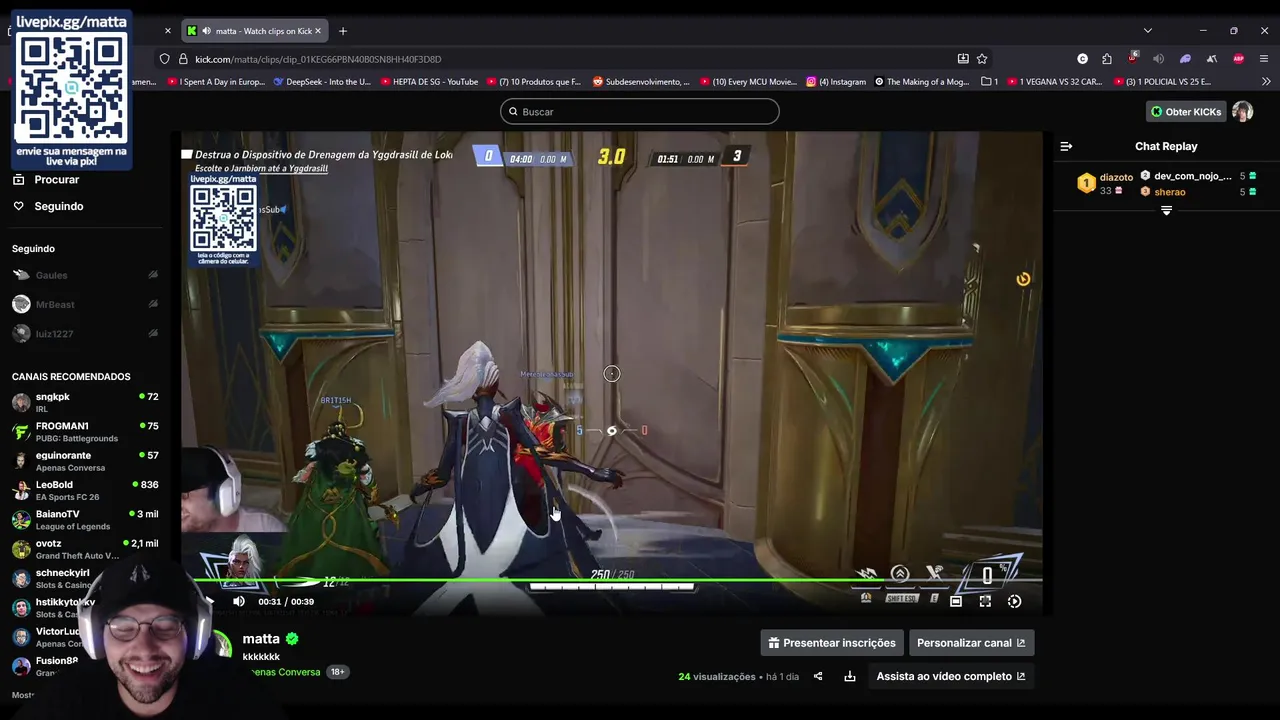Click Presentear inscrições button
This screenshot has width=1280, height=720.
point(830,643)
